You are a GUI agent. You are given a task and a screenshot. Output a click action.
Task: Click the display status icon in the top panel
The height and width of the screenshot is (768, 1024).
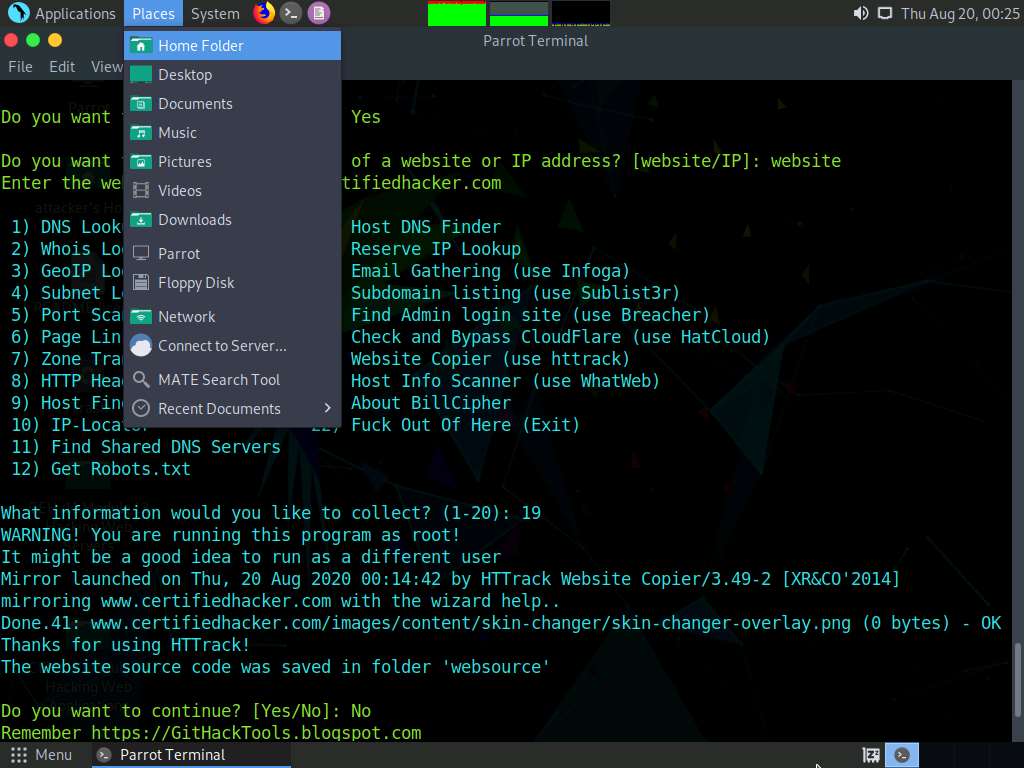(884, 13)
